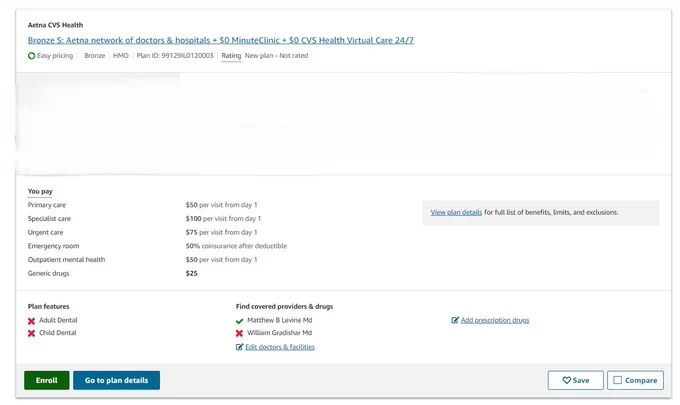Screen dimensions: 680x405
Task: Click the red X beside Adult Dental
Action: pyautogui.click(x=31, y=321)
